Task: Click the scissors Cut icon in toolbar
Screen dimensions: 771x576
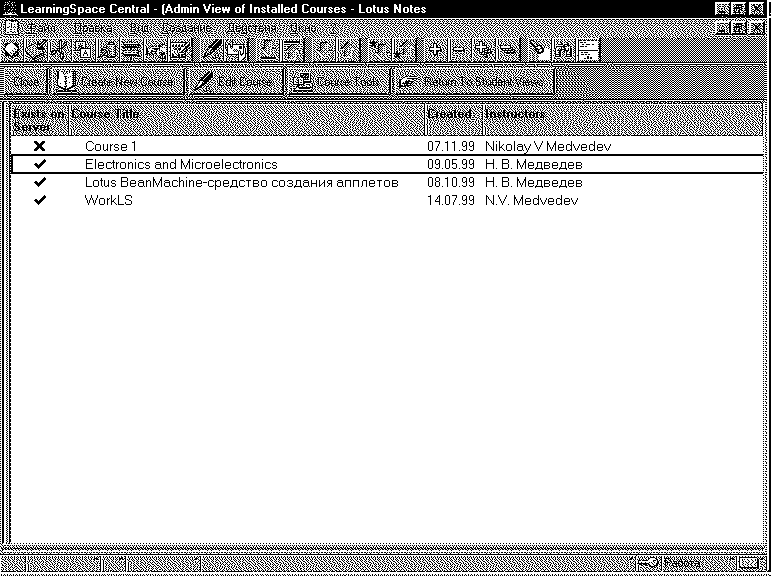Action: [61, 50]
